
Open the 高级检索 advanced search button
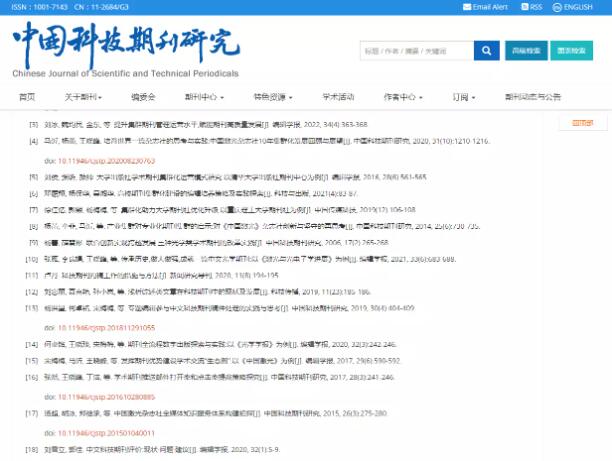click(526, 51)
